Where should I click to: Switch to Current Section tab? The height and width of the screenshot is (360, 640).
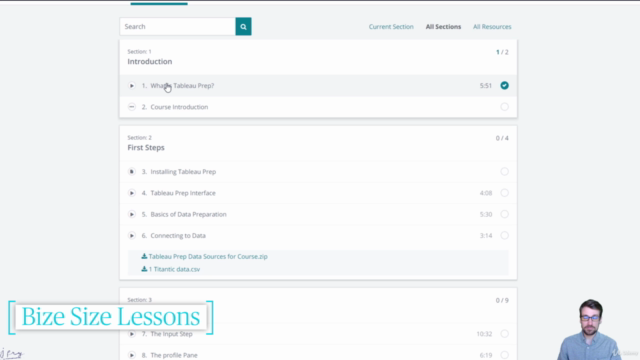(x=391, y=27)
